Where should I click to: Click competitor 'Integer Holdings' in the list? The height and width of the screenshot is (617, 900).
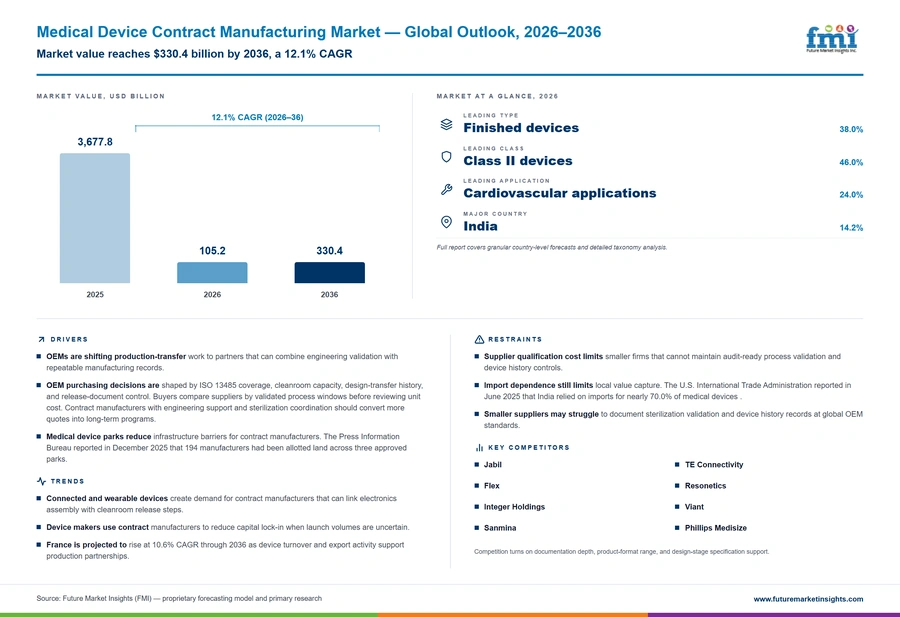[x=514, y=507]
